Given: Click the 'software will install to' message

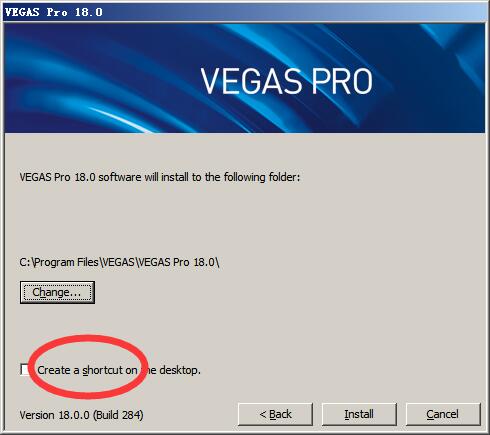Looking at the screenshot, I should pos(159,177).
